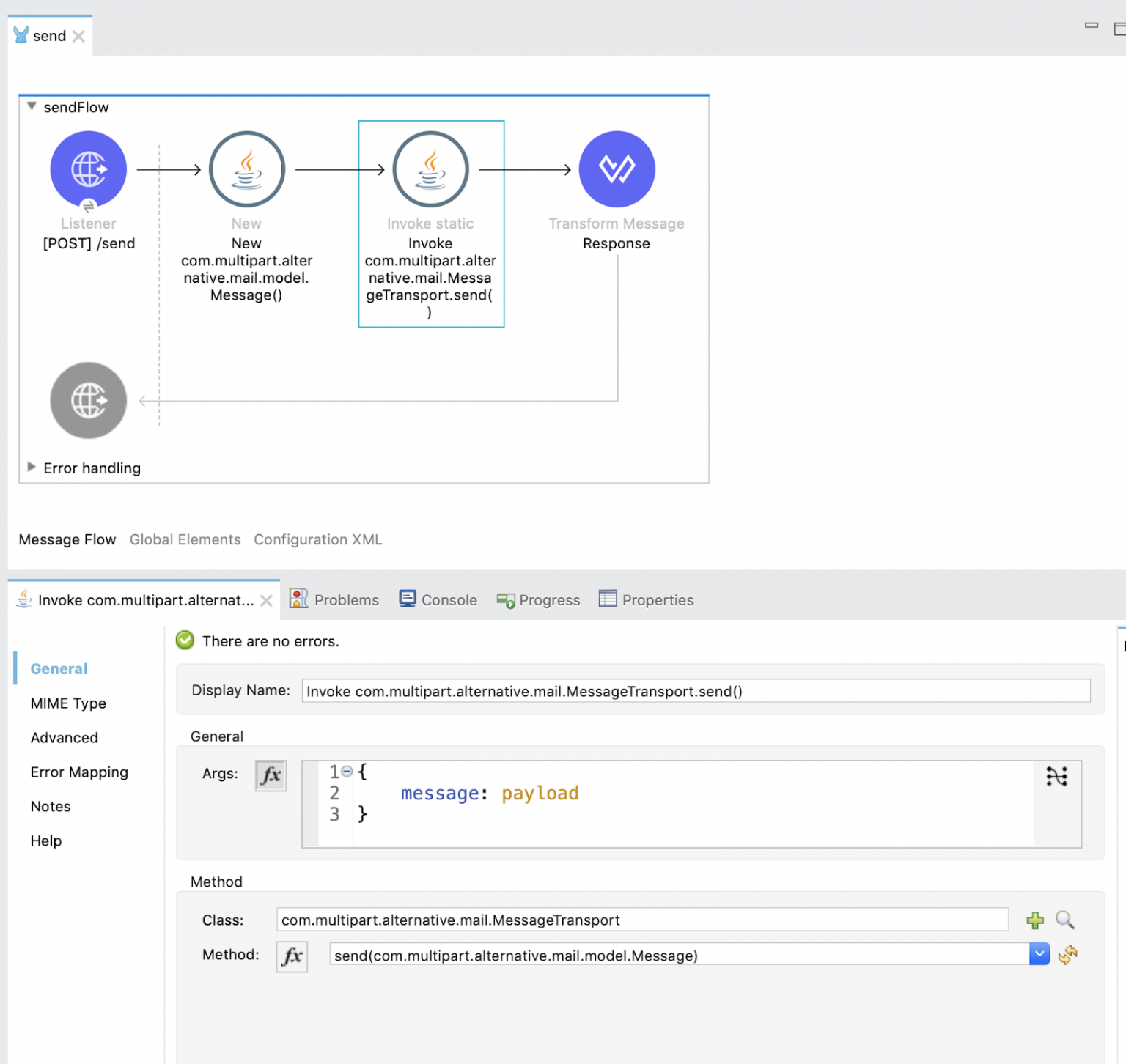The image size is (1126, 1064).
Task: Select the Invoke static Java component icon
Action: click(x=430, y=168)
